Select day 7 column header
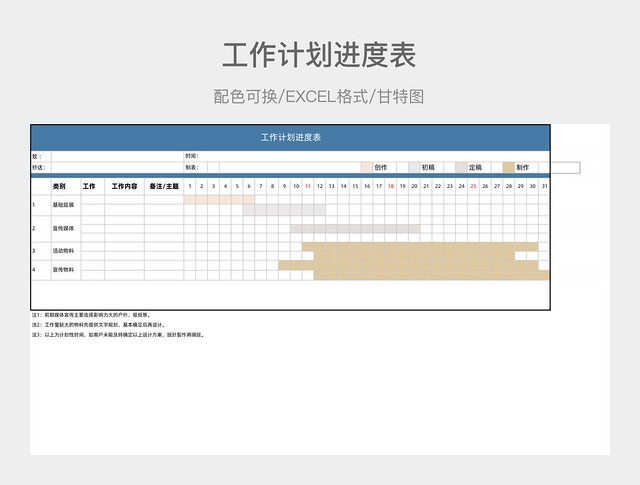640x485 pixels. point(261,186)
